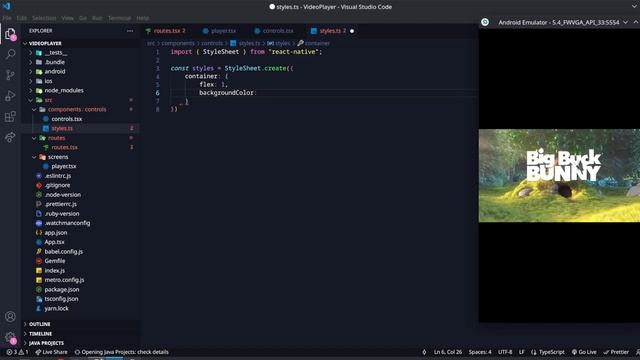Open the Run and Debug view
Screen dimensions: 640x360
pyautogui.click(x=10, y=96)
